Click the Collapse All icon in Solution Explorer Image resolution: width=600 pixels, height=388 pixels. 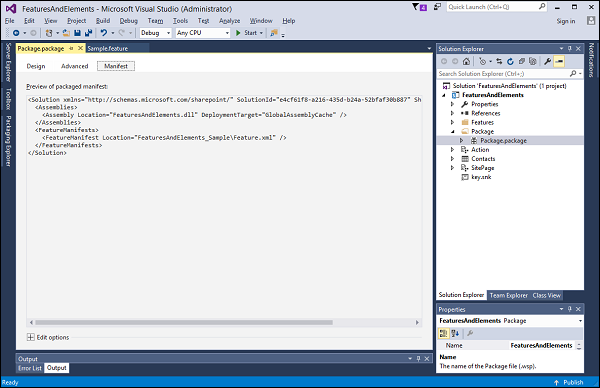522,61
